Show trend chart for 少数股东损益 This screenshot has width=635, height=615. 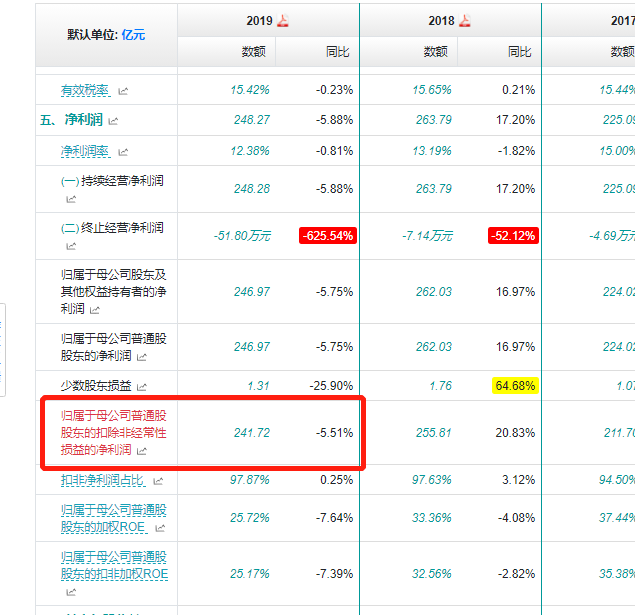[x=141, y=386]
